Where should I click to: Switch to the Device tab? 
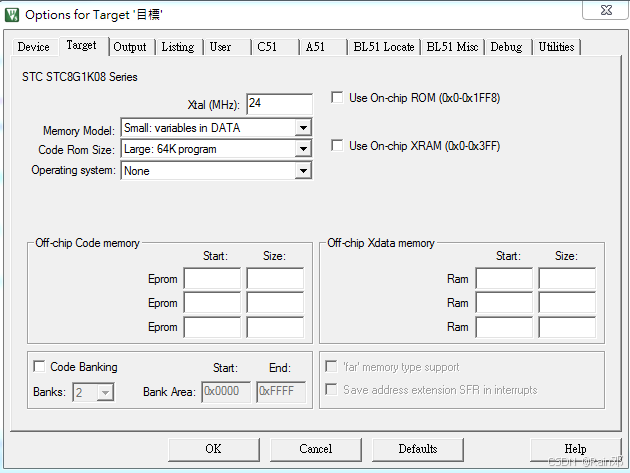(33, 47)
